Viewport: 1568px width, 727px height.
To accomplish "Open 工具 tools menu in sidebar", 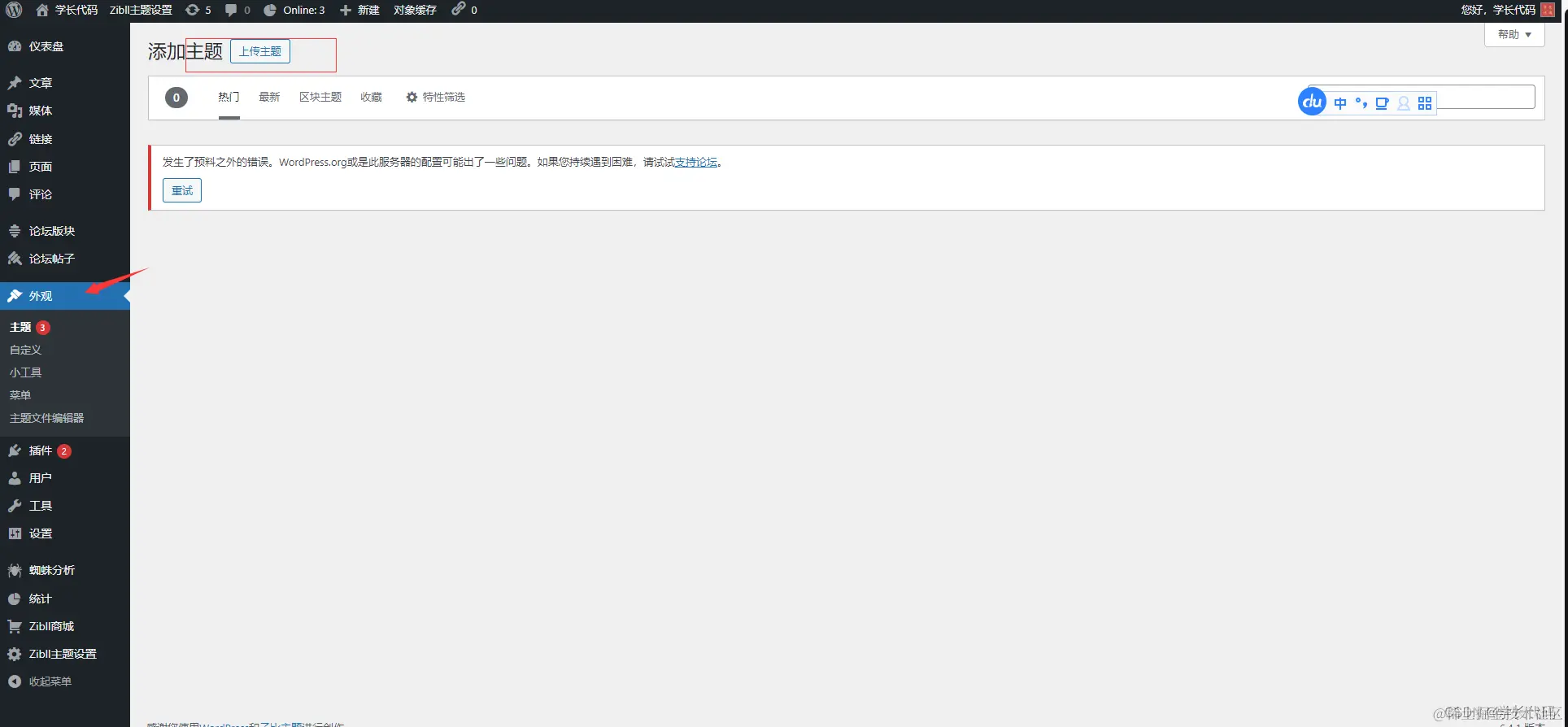I will (65, 506).
